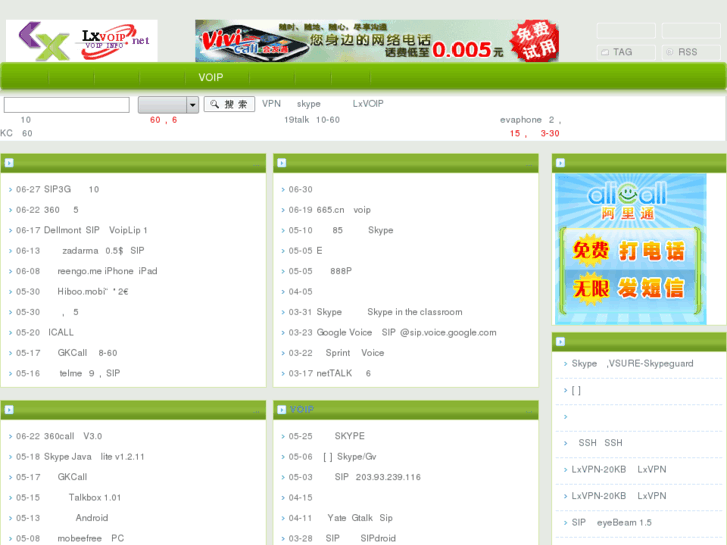The height and width of the screenshot is (545, 727).
Task: Open the 'evaphone 2' announcement link
Action: tap(530, 120)
